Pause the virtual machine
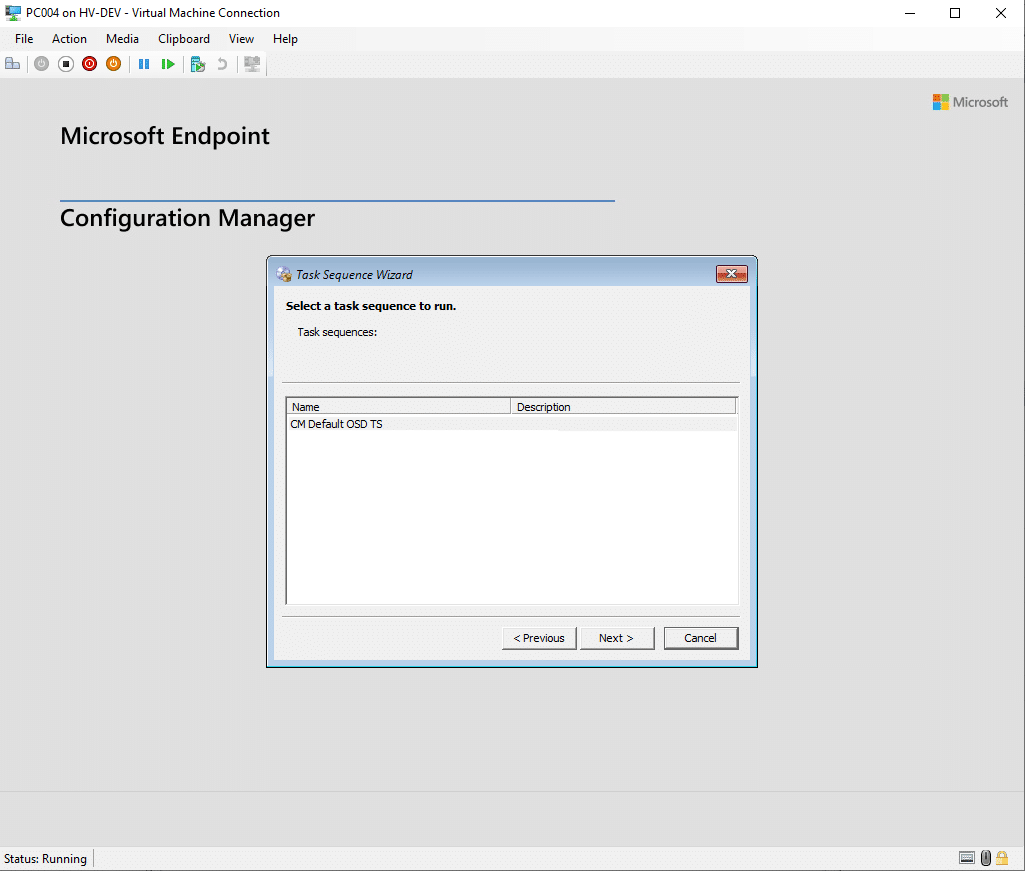This screenshot has height=871, width=1025. [144, 63]
